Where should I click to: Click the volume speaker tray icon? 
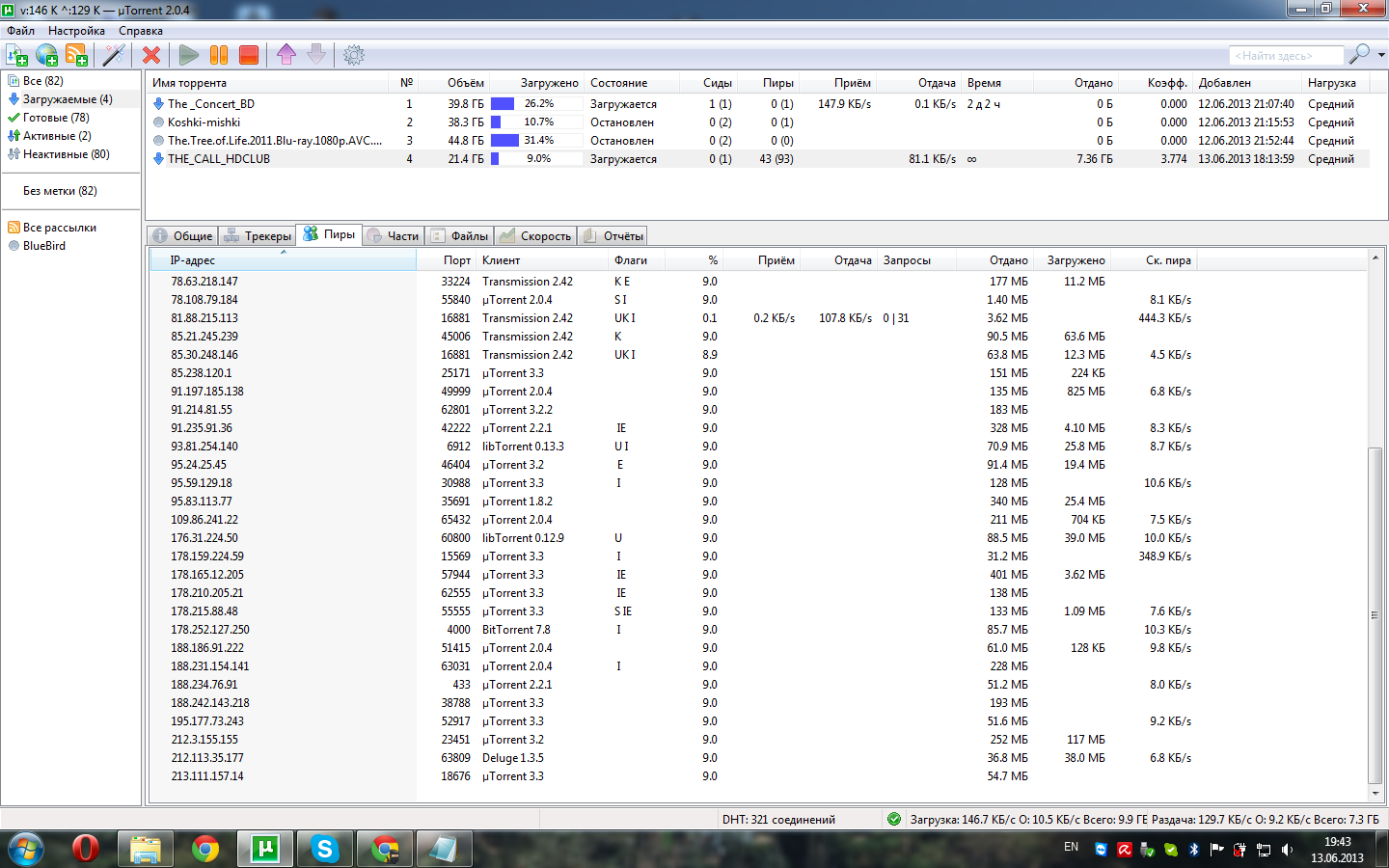[x=1287, y=849]
